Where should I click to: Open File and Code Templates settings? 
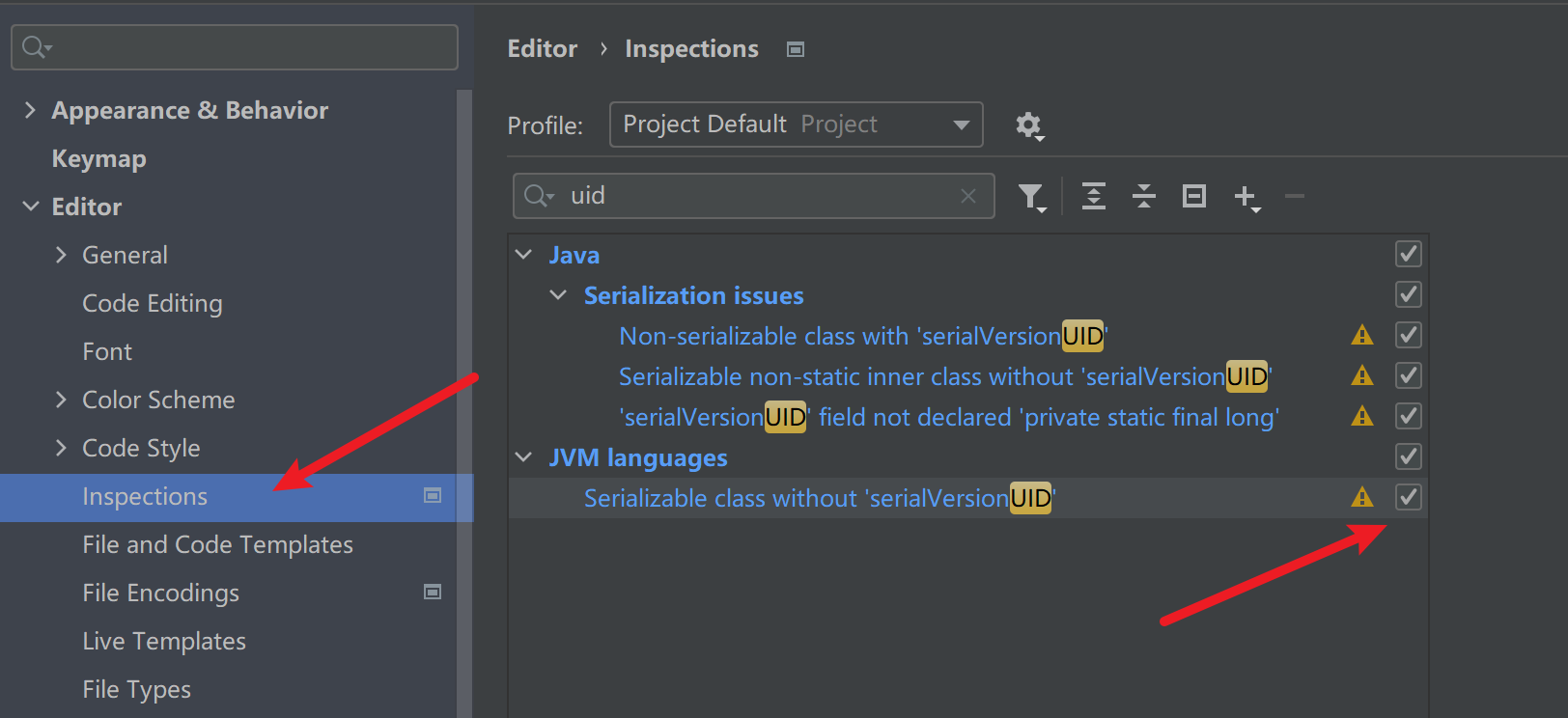click(218, 544)
